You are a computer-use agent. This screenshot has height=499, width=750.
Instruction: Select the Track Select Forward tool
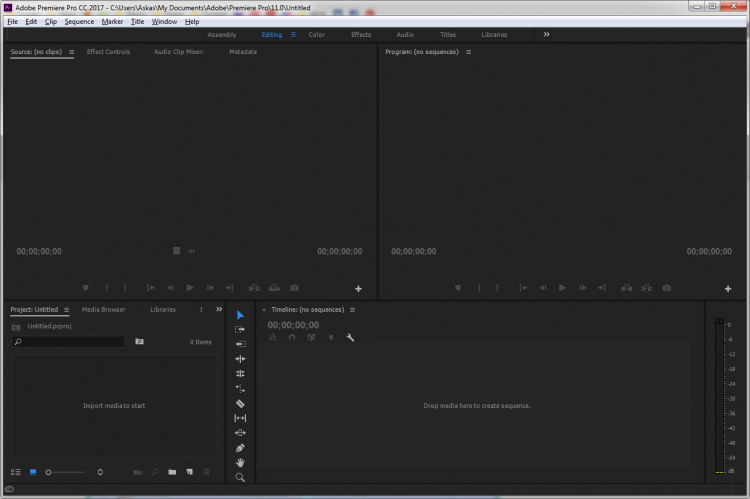[x=240, y=329]
